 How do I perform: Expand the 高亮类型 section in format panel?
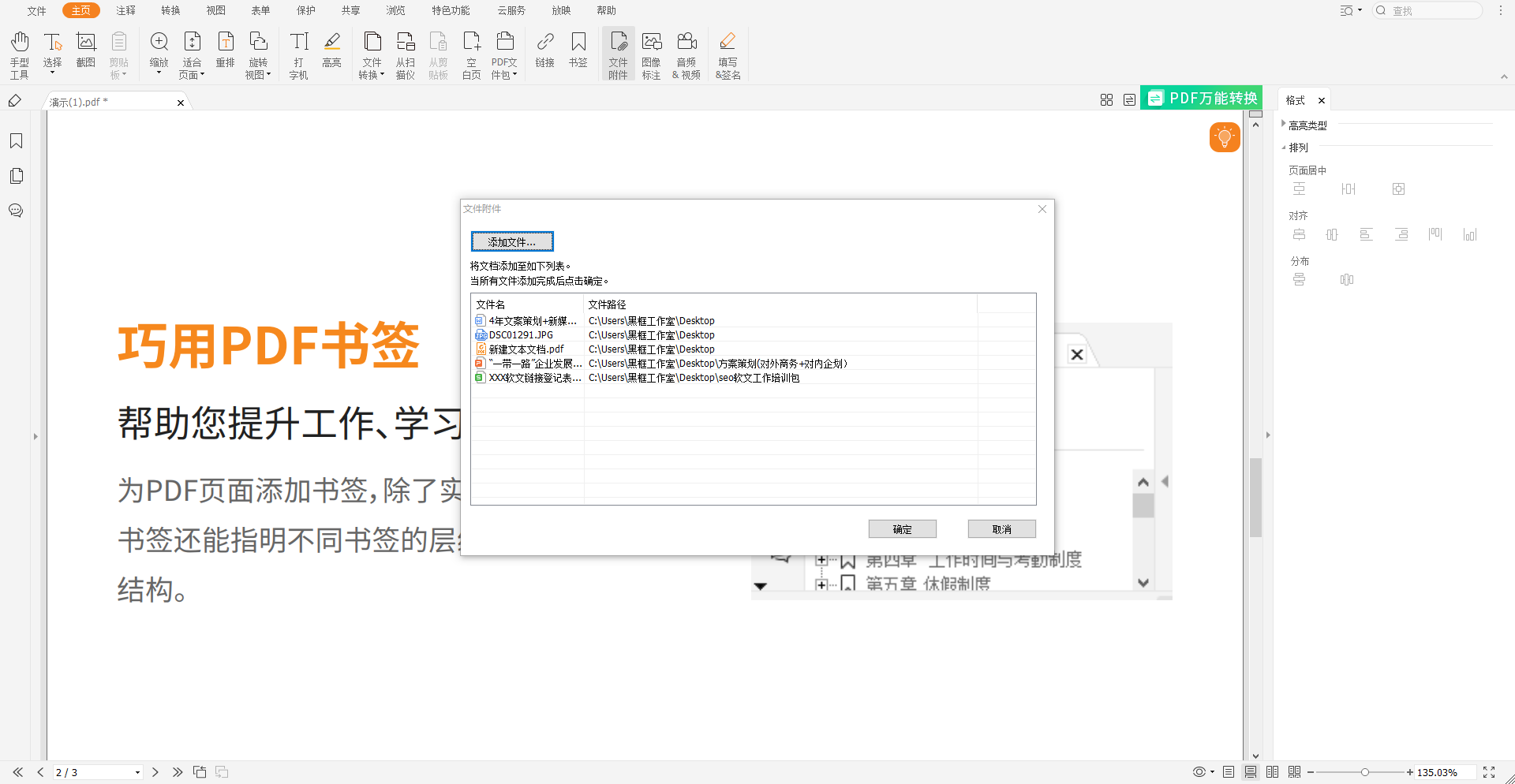[x=1283, y=124]
